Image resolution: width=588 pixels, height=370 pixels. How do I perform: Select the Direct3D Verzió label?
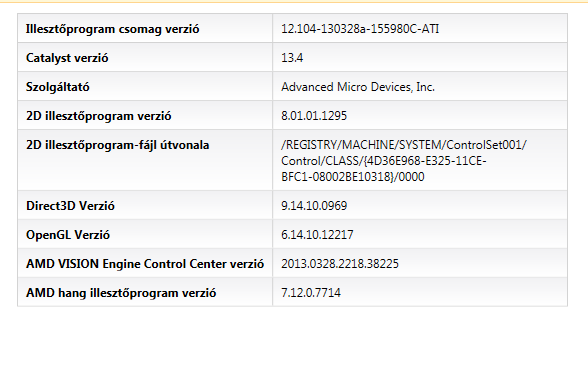[x=70, y=206]
